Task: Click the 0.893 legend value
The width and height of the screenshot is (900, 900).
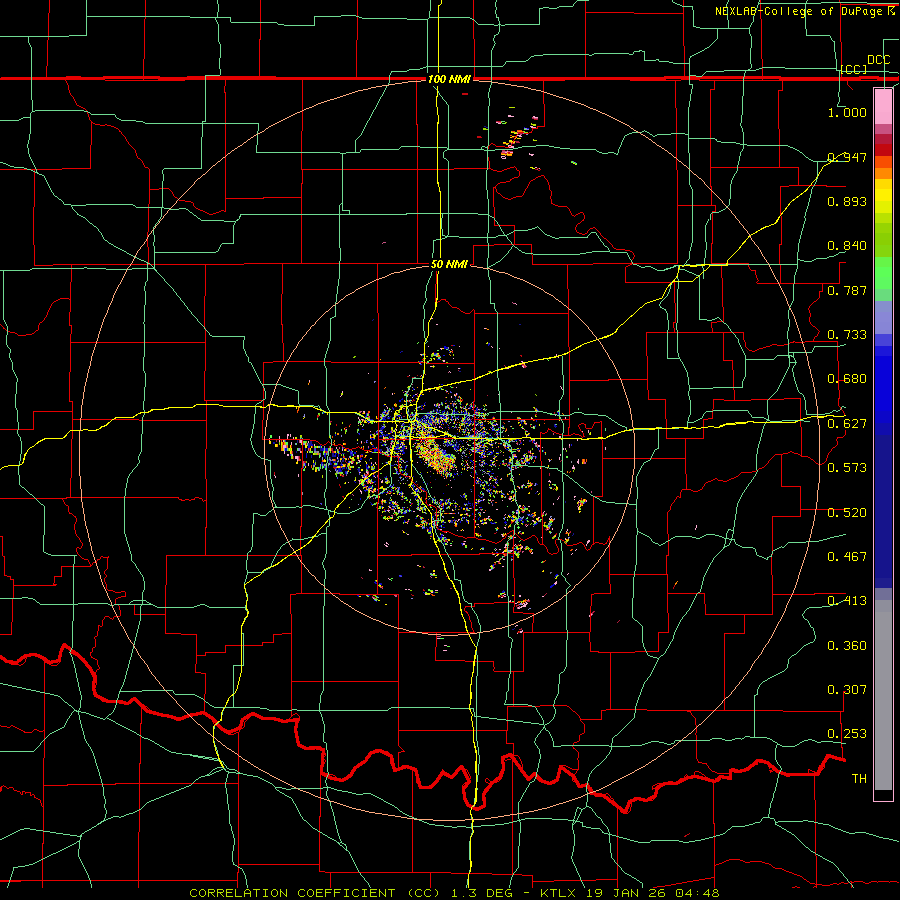Action: click(x=847, y=201)
